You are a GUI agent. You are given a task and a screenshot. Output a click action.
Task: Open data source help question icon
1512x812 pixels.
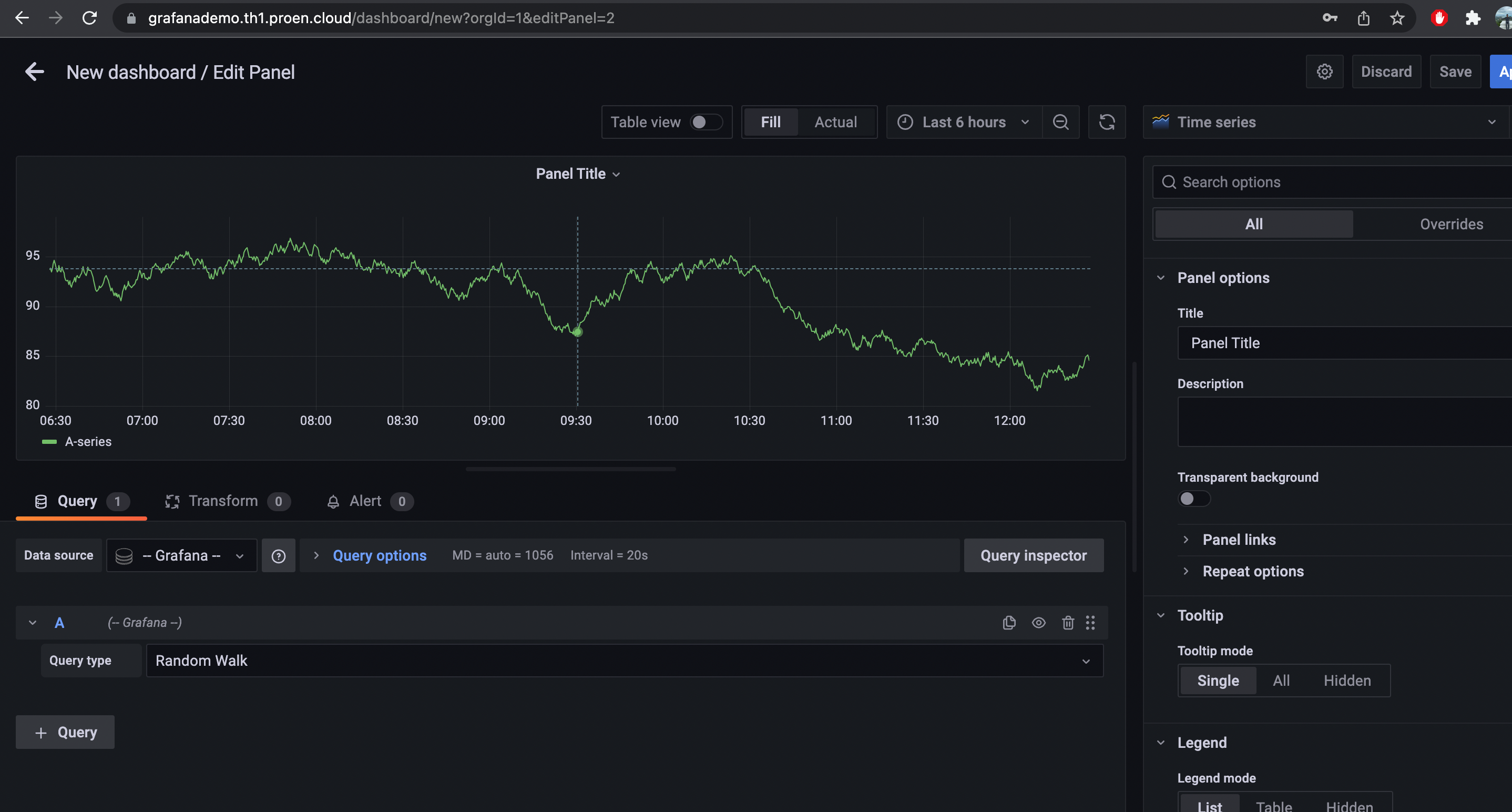click(x=278, y=555)
